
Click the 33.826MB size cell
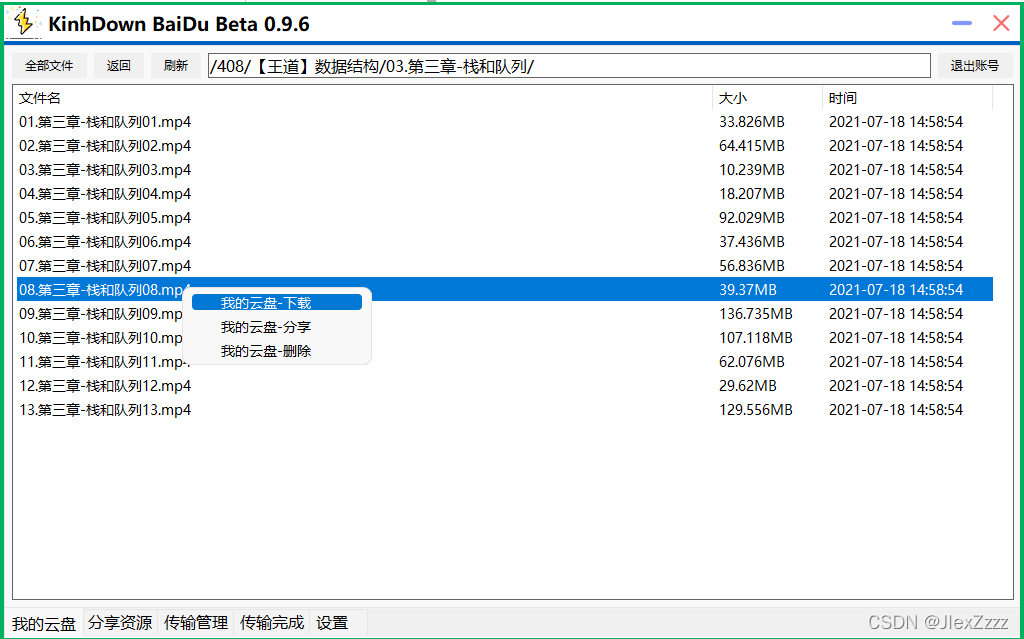pos(752,122)
